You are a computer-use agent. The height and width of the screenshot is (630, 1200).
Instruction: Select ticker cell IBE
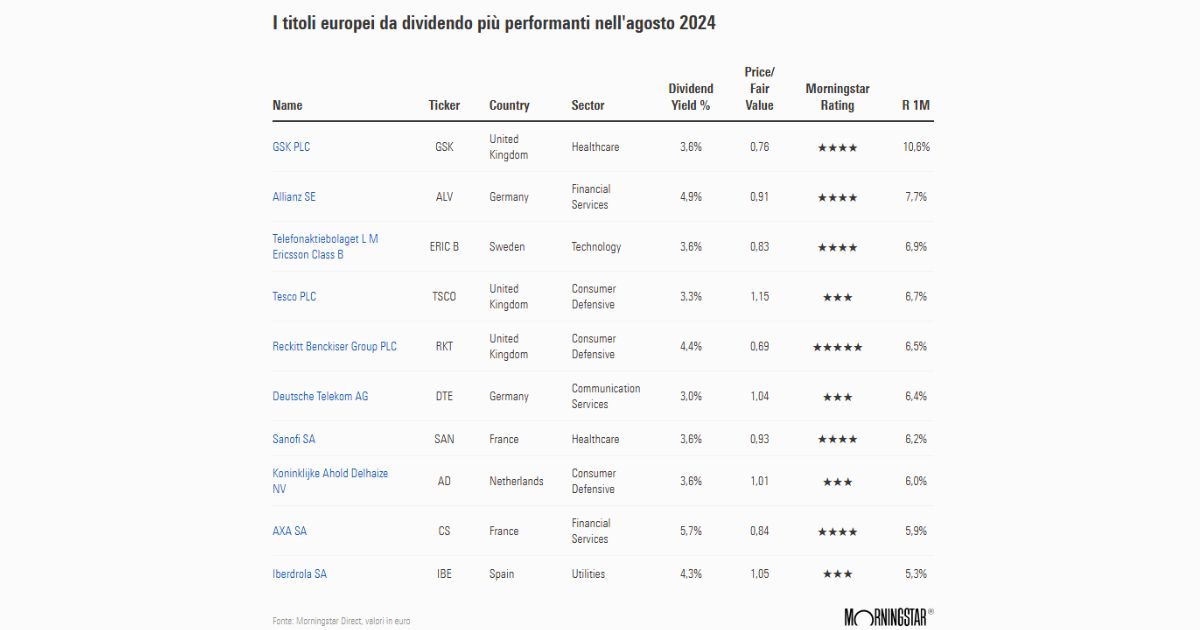444,574
